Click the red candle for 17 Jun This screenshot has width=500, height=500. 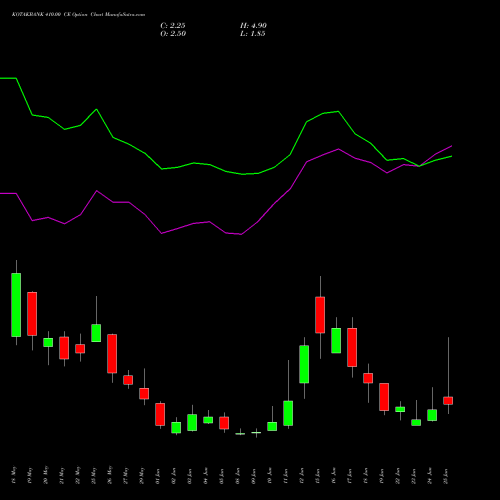352,347
